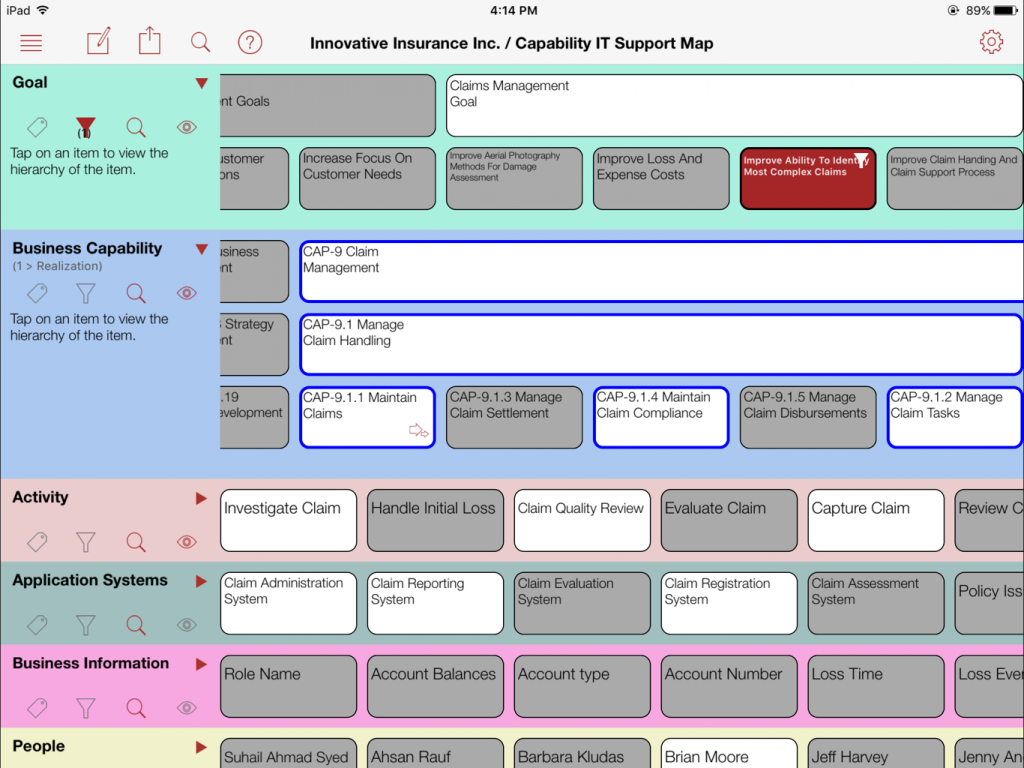1024x768 pixels.
Task: Open the search icon in the Activity lane
Action: pyautogui.click(x=136, y=542)
